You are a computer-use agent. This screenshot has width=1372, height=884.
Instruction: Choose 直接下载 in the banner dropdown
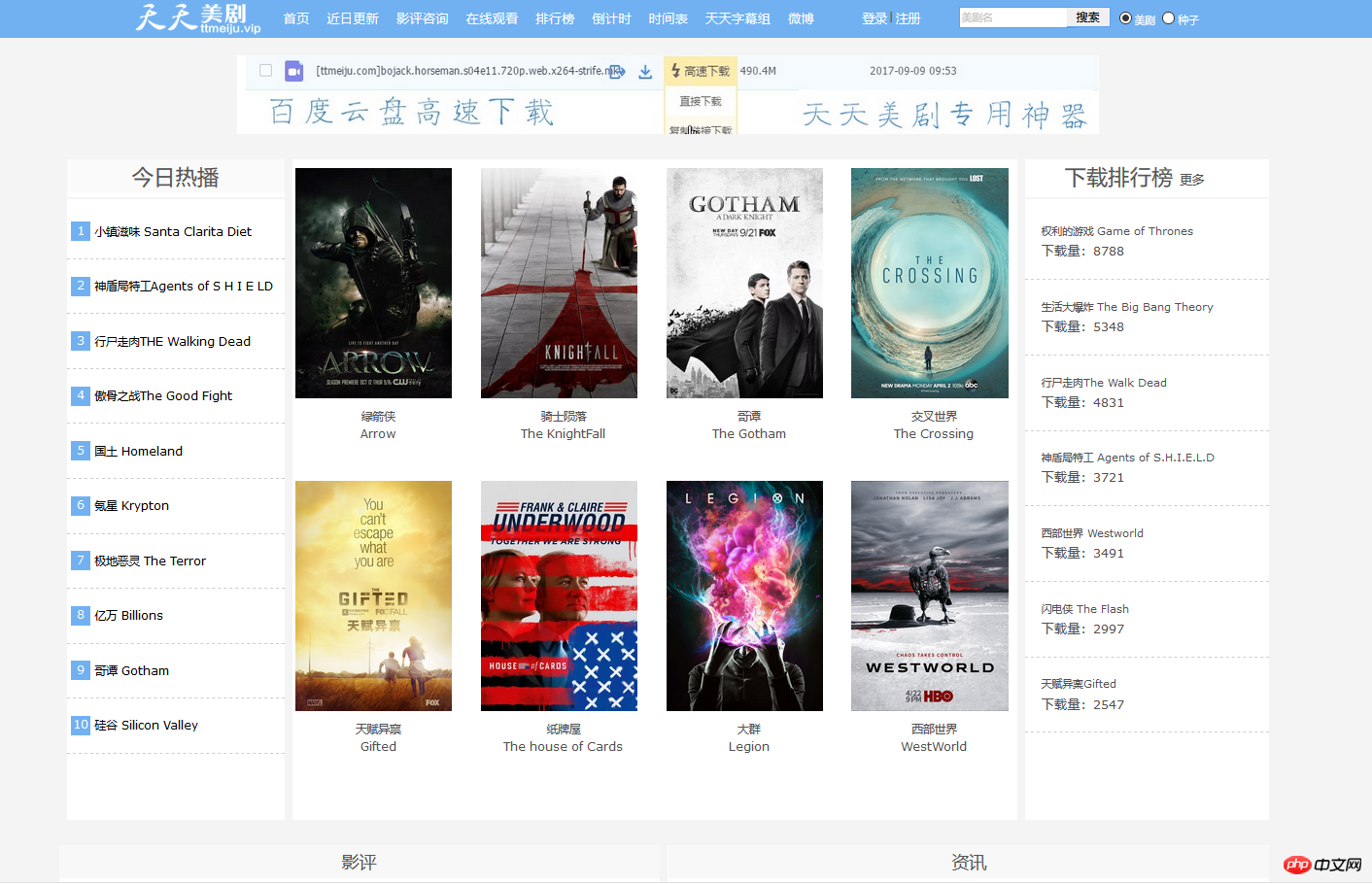click(x=701, y=101)
